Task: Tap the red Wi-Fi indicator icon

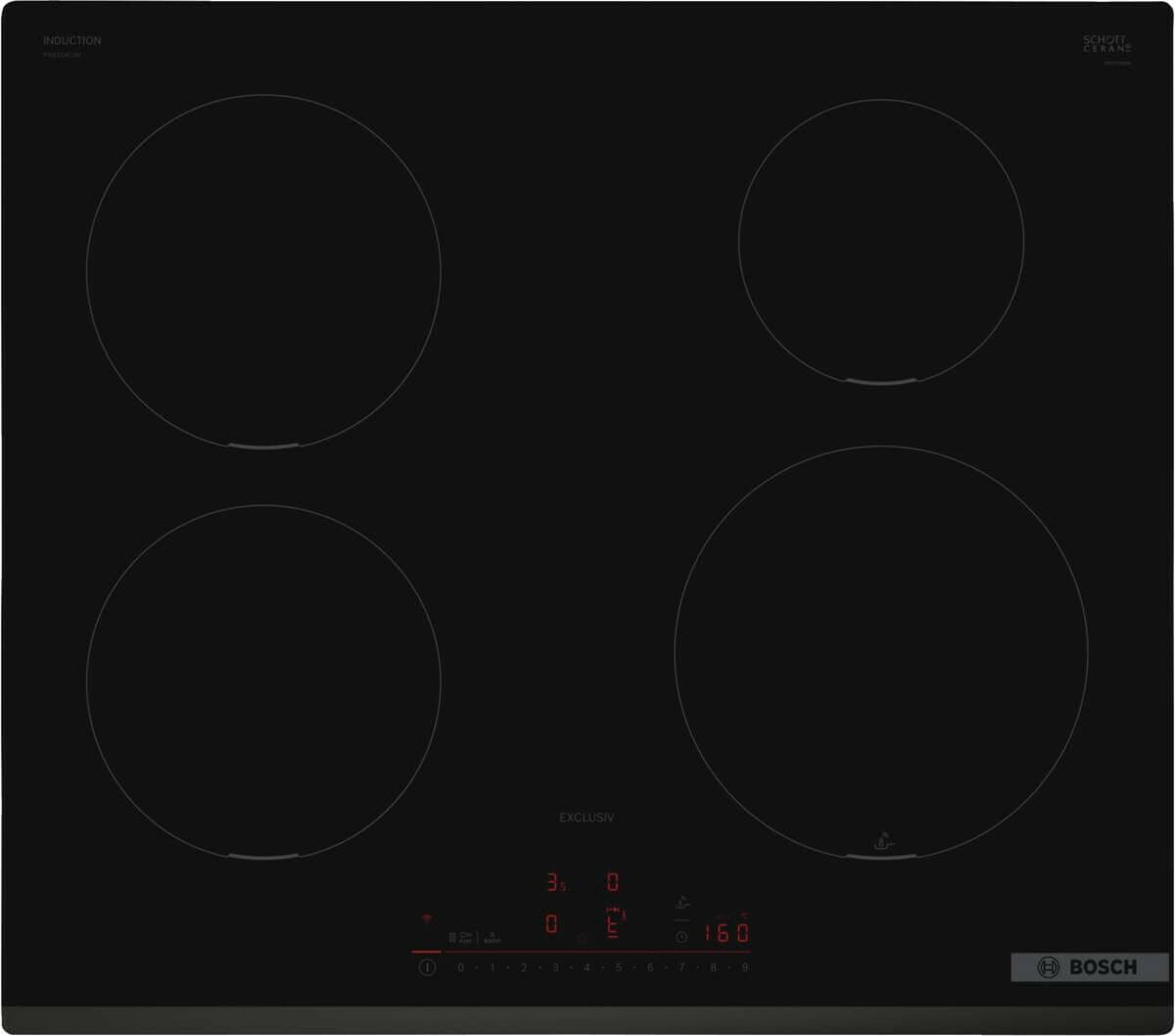Action: click(426, 919)
